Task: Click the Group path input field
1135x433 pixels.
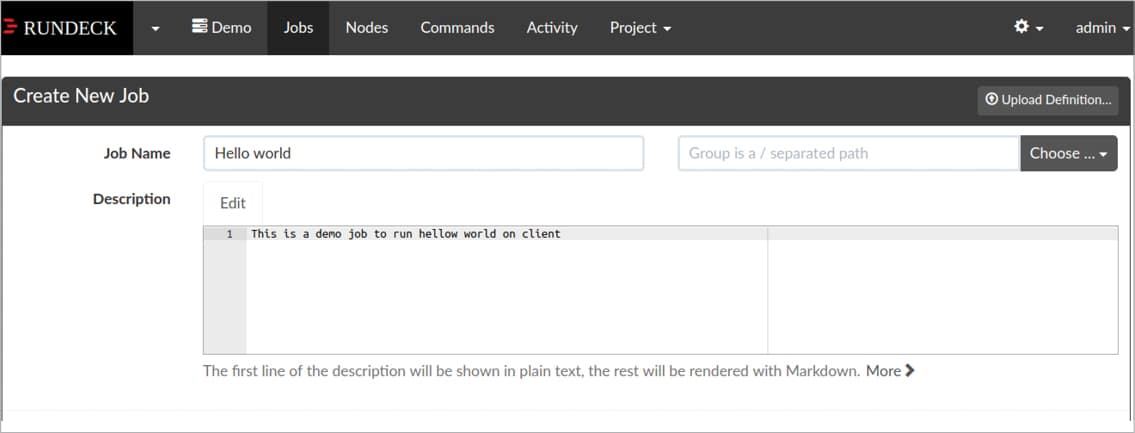Action: coord(848,154)
